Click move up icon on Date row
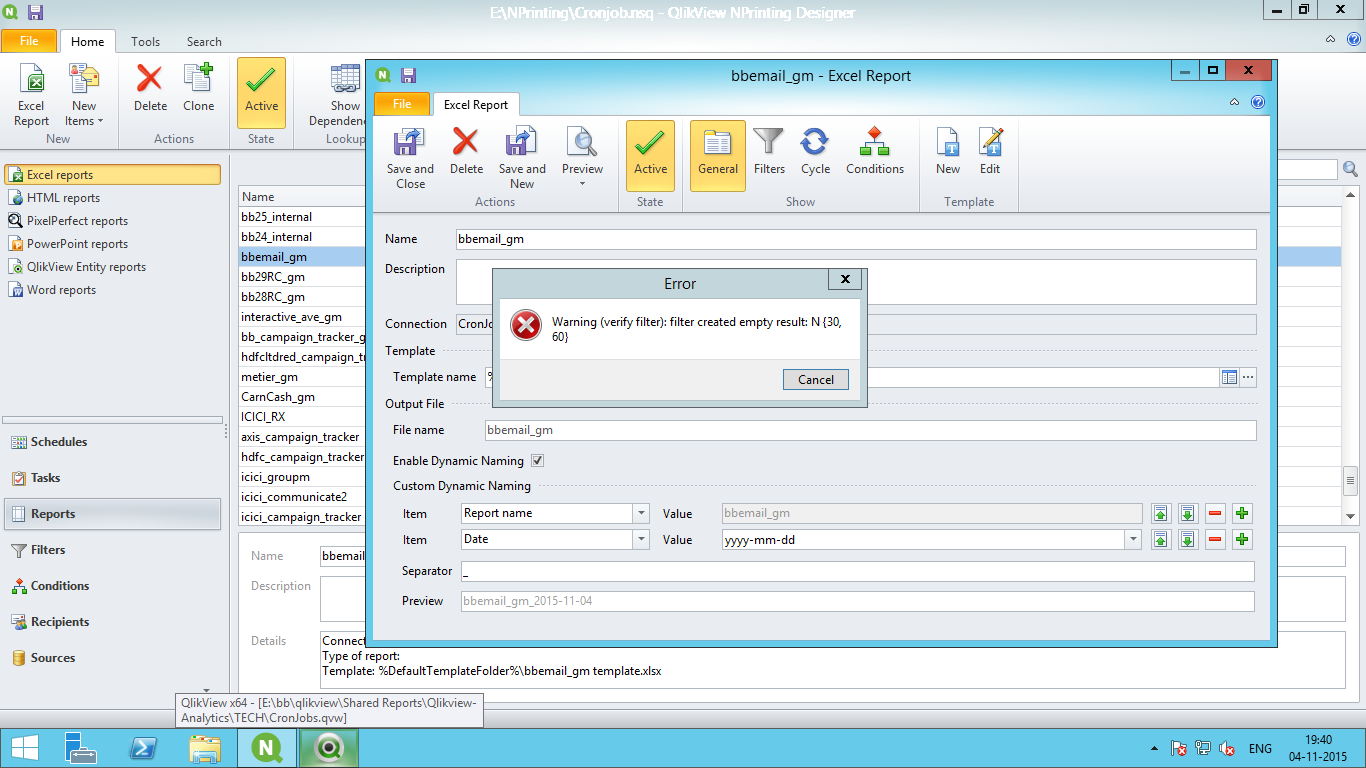 tap(1161, 540)
